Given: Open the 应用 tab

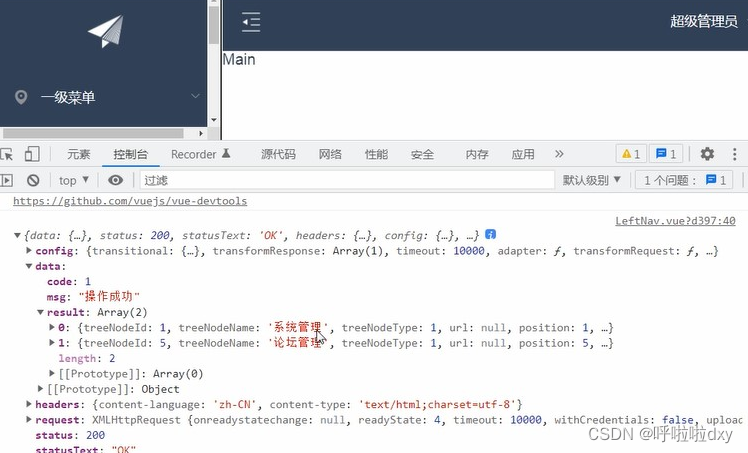Looking at the screenshot, I should [523, 154].
